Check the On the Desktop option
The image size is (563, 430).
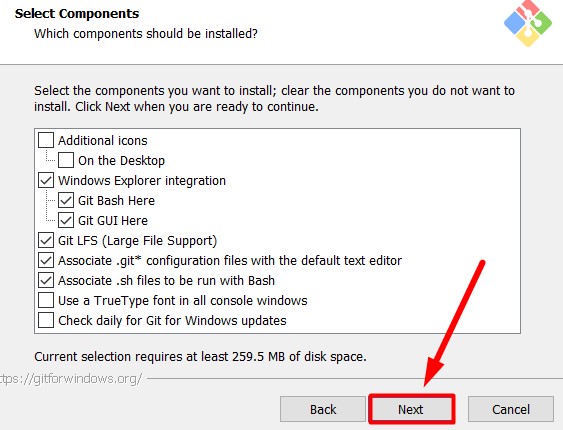coord(66,160)
